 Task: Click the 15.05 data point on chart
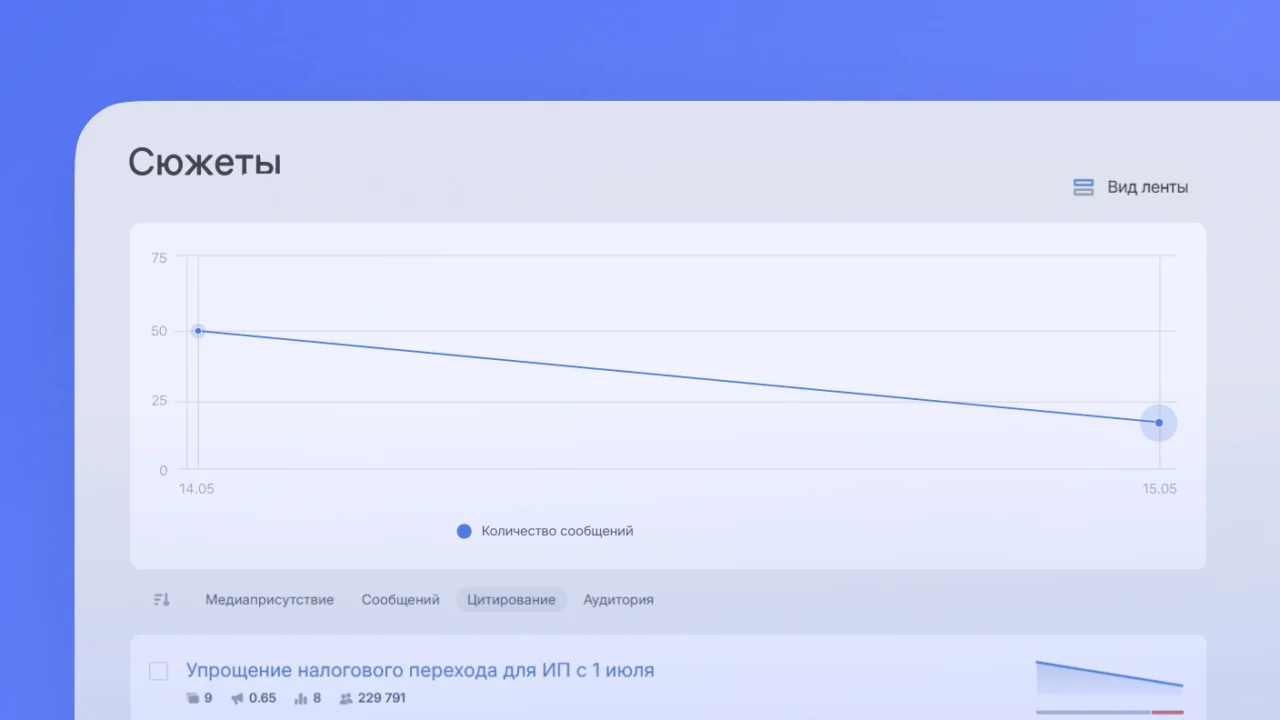1159,423
